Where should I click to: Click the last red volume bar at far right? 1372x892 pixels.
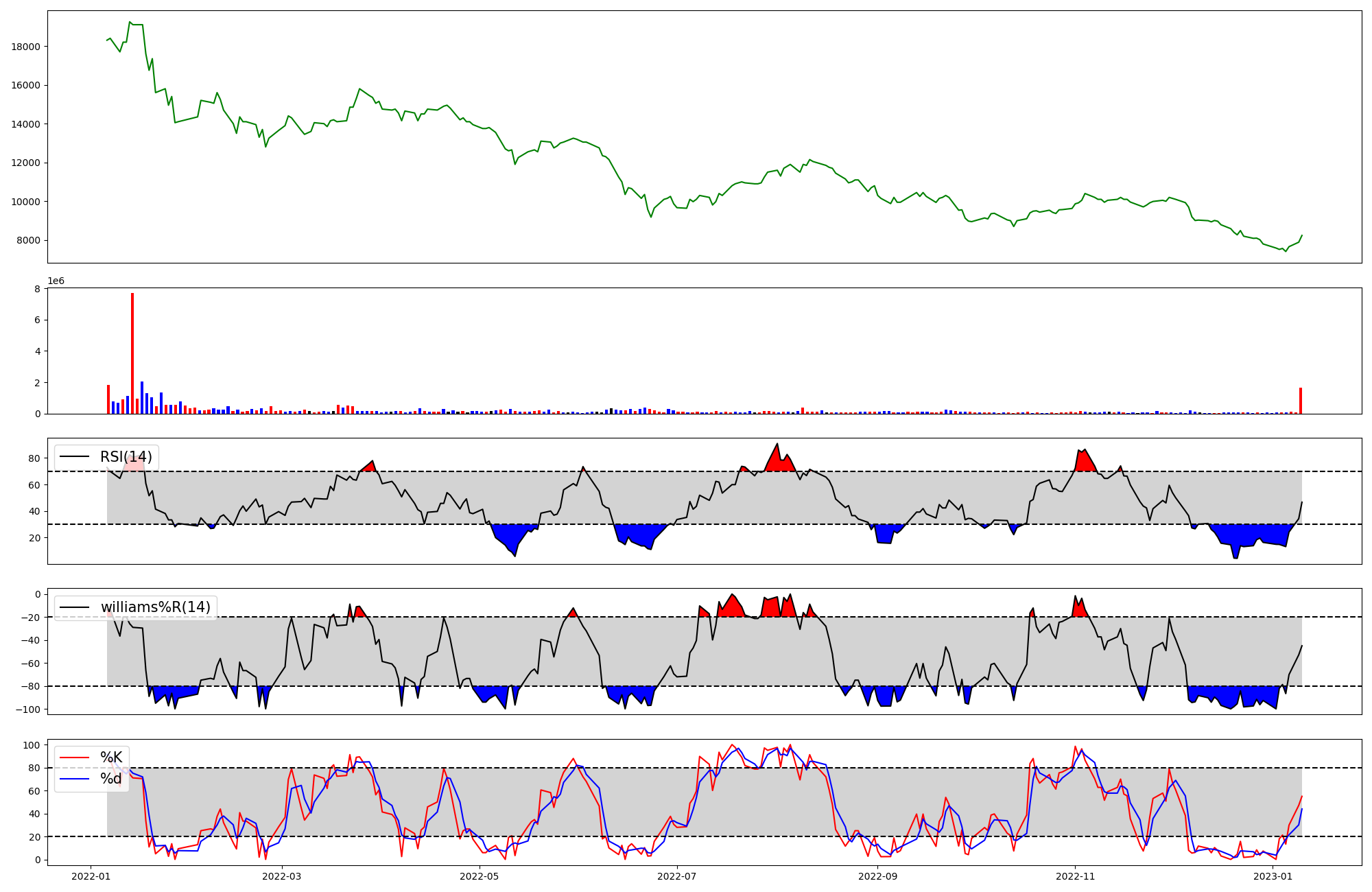click(1300, 401)
